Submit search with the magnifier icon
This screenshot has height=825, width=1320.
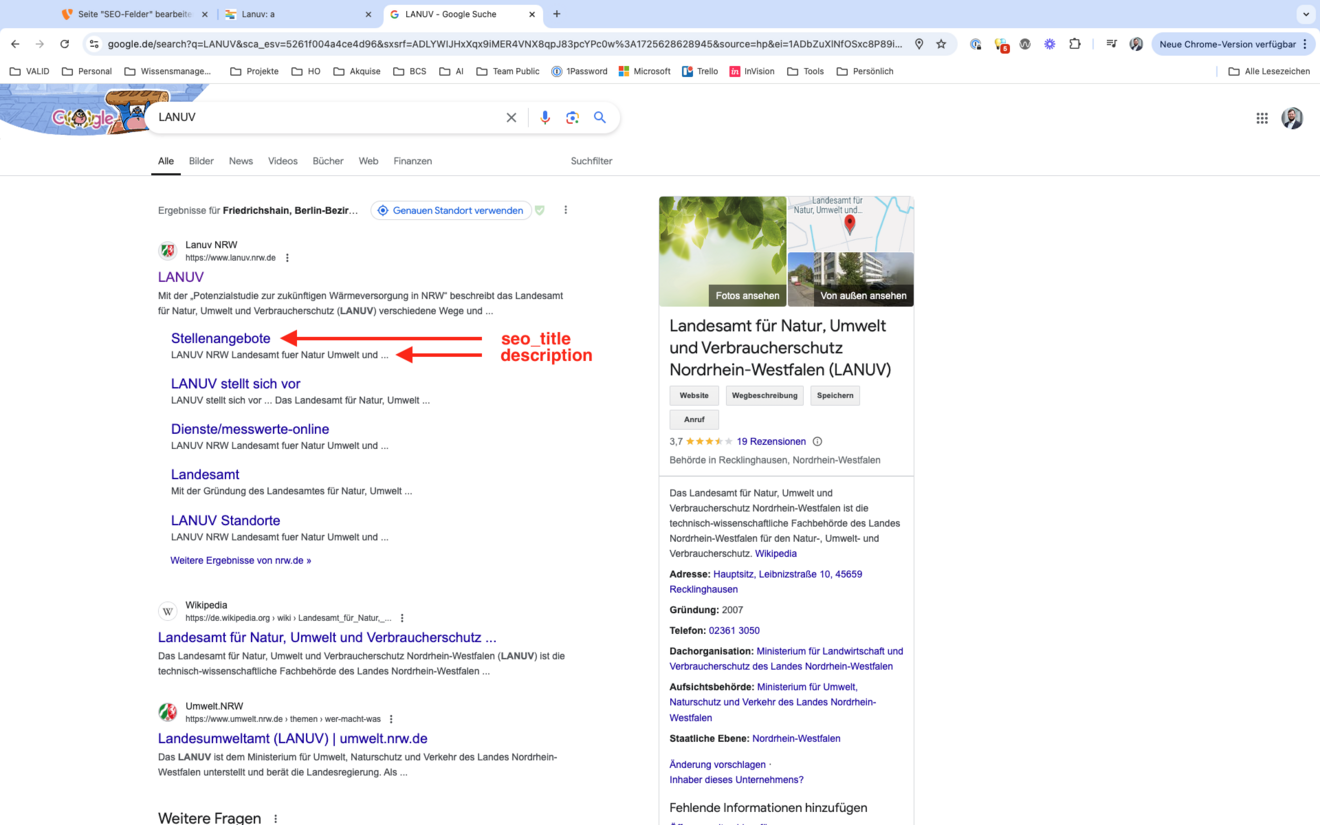tap(600, 117)
